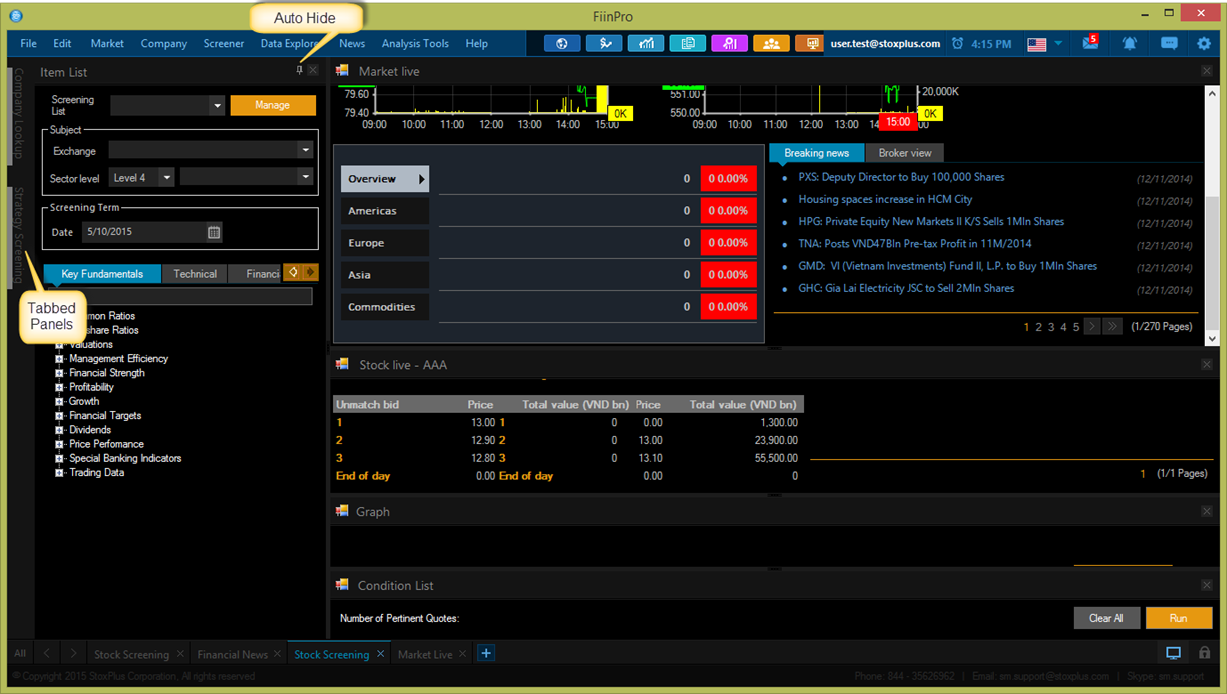1227x694 pixels.
Task: Click the US flag language icon
Action: coord(1036,44)
